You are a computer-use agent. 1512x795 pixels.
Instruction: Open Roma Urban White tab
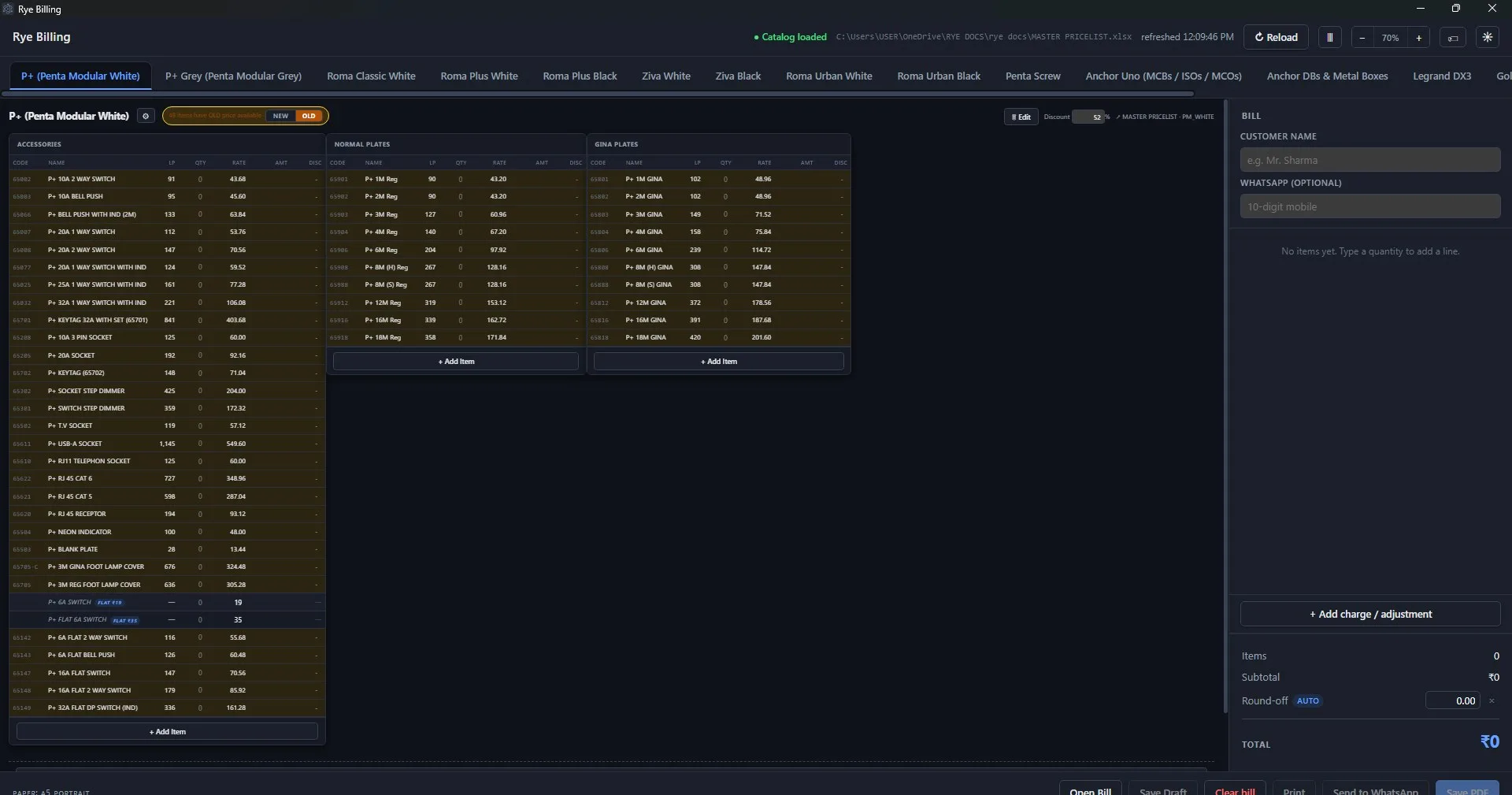click(x=828, y=76)
